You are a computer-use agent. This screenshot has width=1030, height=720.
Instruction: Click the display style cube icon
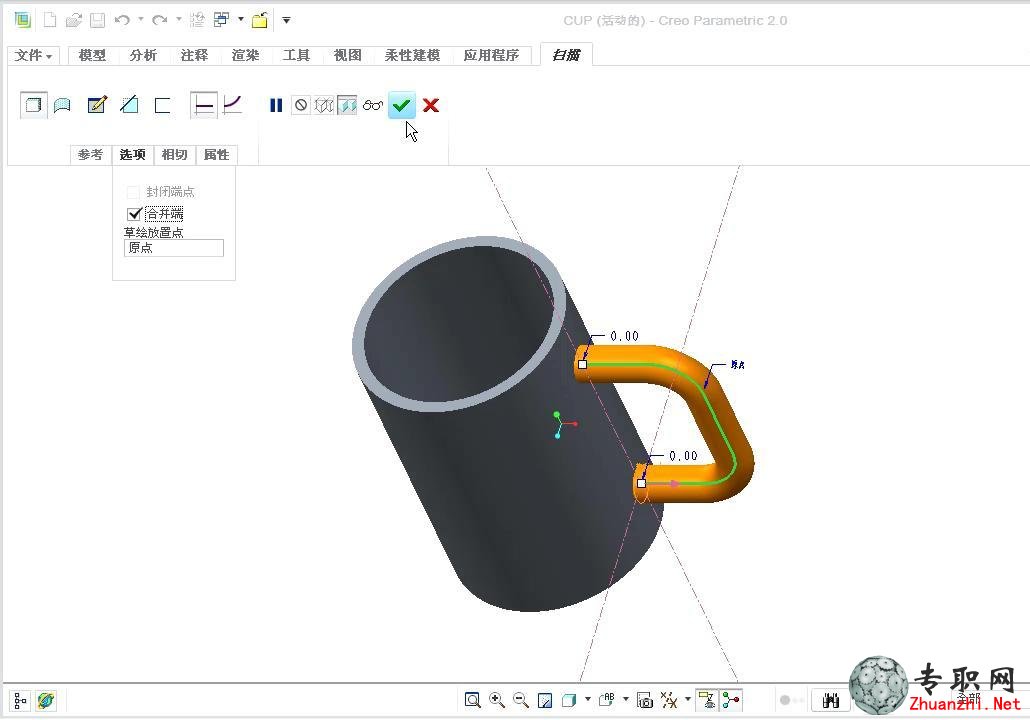[x=569, y=700]
